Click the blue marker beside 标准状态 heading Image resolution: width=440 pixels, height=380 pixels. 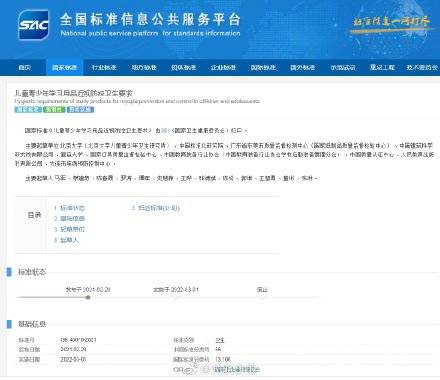tap(9, 272)
